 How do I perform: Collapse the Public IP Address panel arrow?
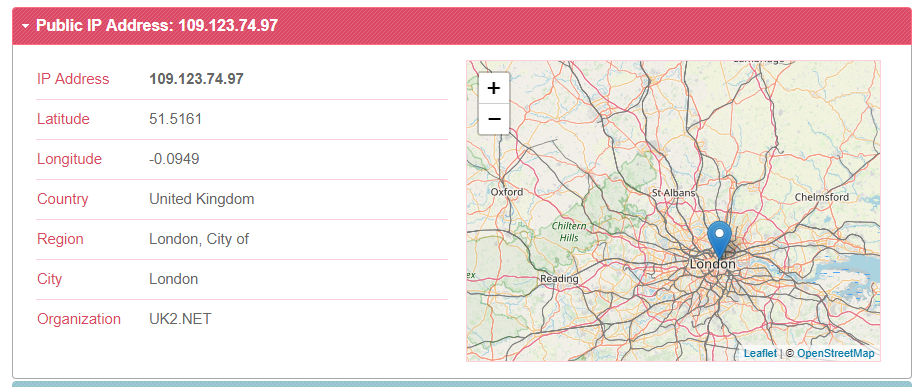coord(25,26)
